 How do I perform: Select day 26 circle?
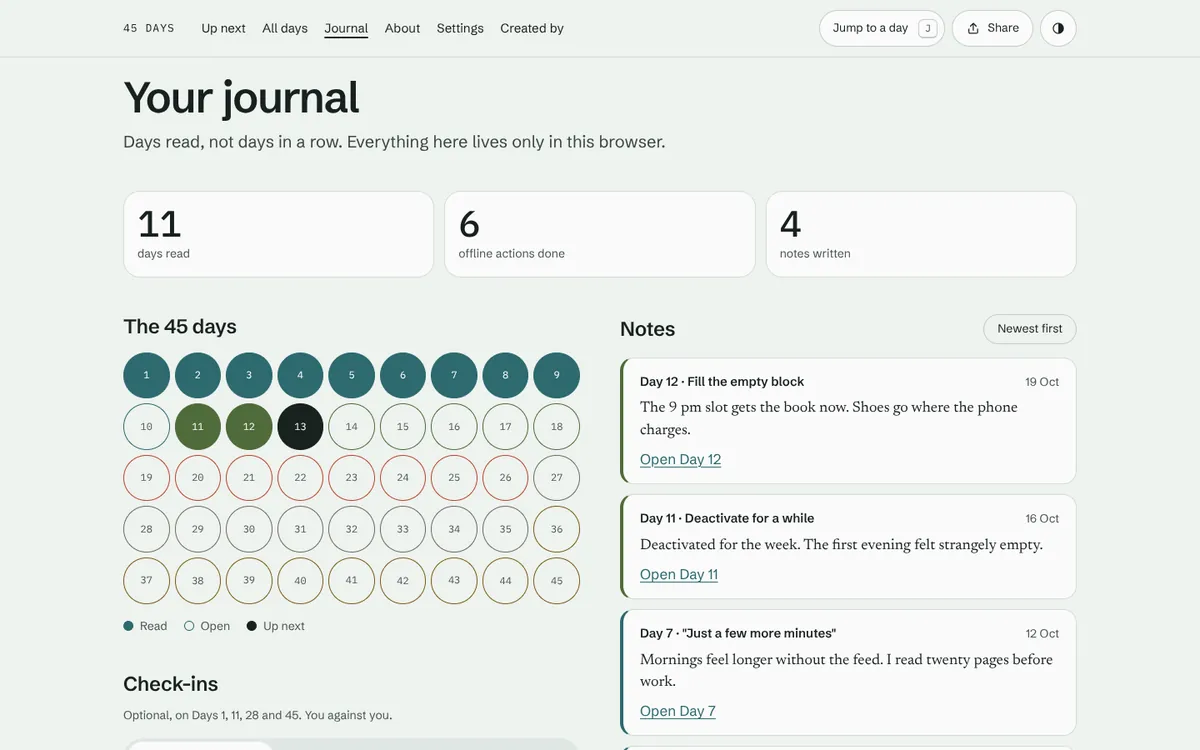pyautogui.click(x=506, y=478)
